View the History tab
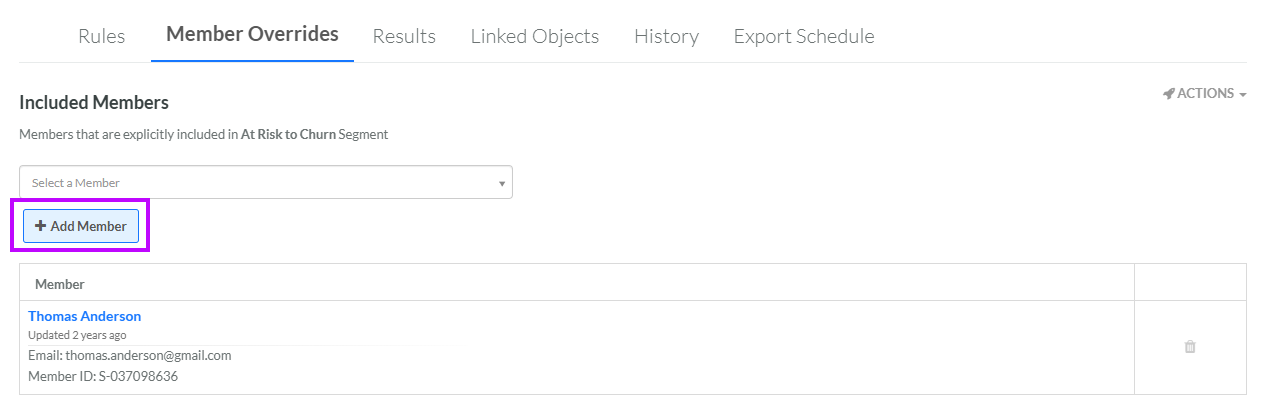This screenshot has width=1262, height=406. click(x=666, y=36)
